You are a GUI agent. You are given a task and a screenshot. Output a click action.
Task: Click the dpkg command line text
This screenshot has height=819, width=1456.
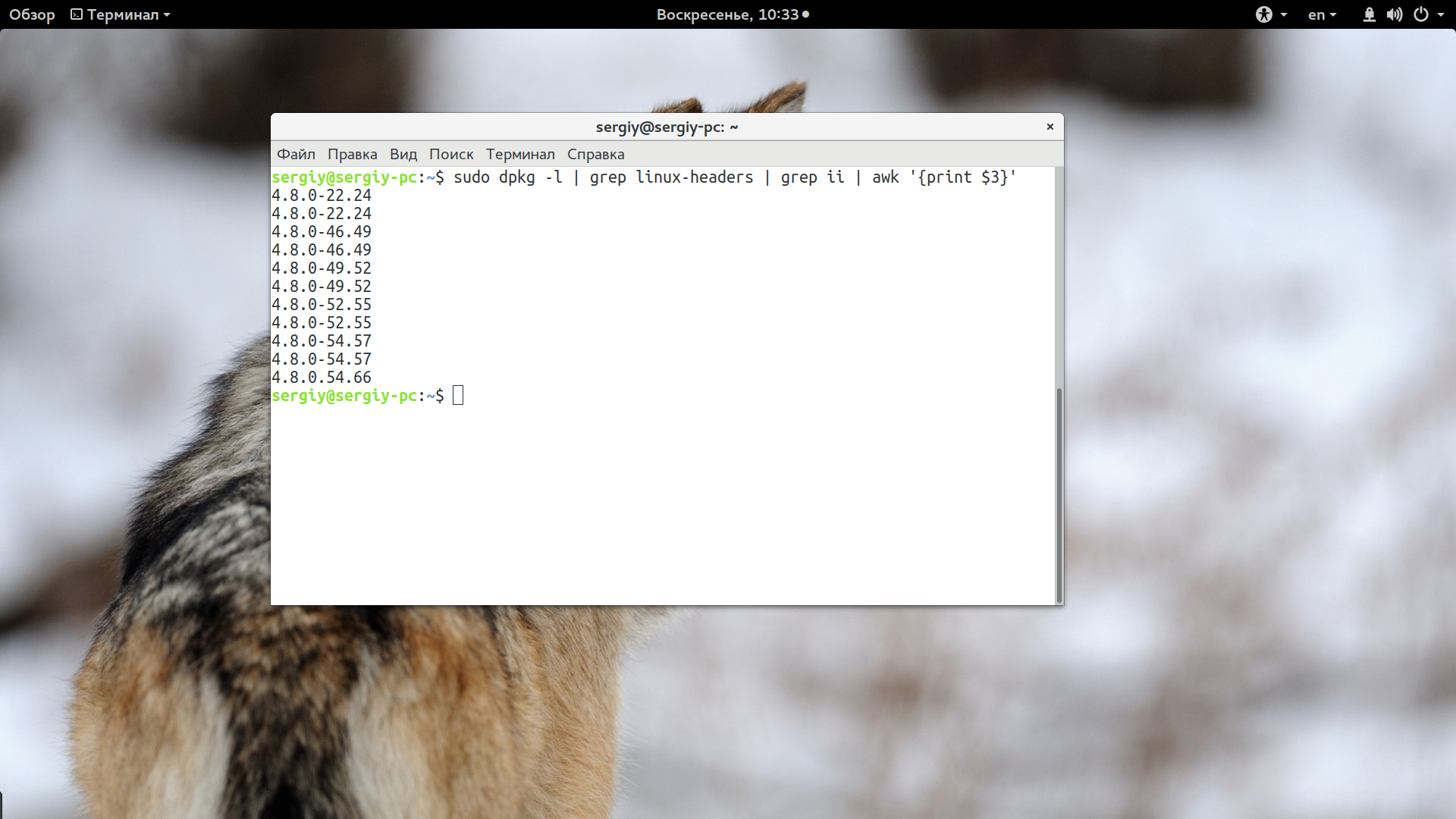[735, 177]
